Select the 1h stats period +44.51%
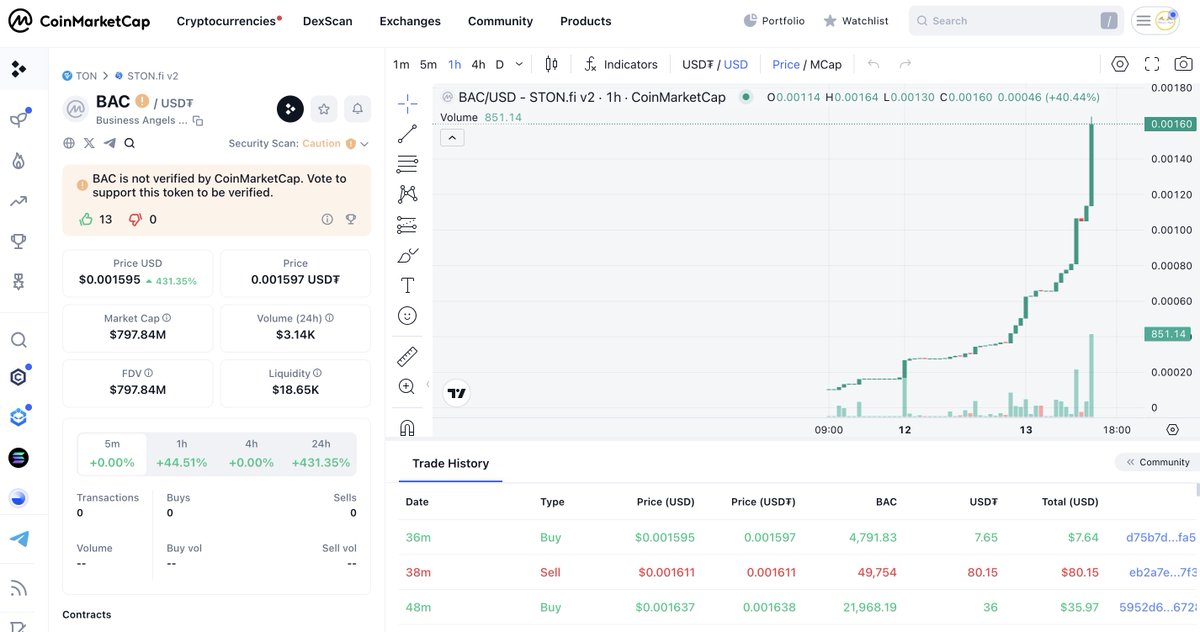Screen dimensions: 1200x632 182,453
